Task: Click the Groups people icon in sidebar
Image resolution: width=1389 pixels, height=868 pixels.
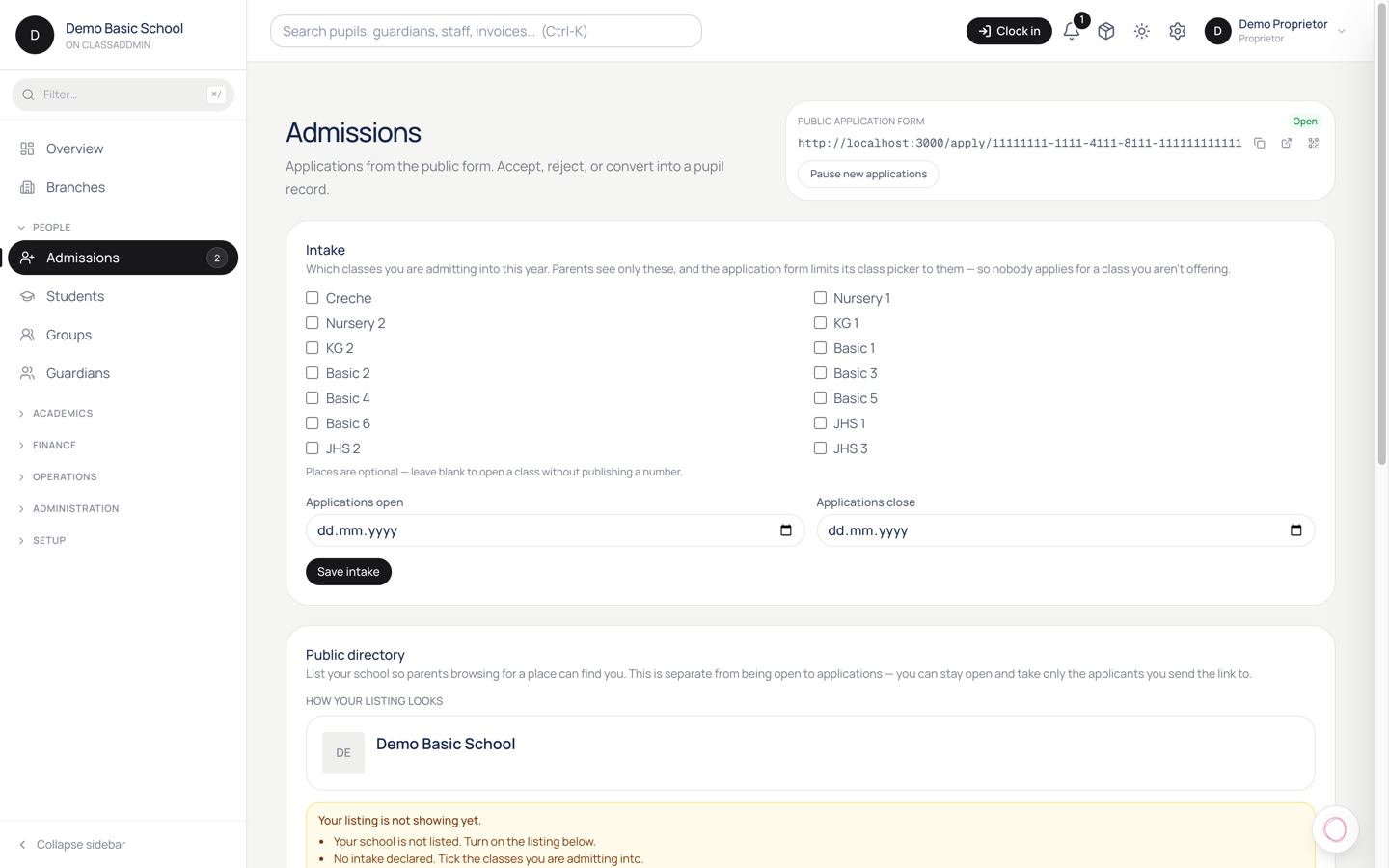Action: click(27, 335)
